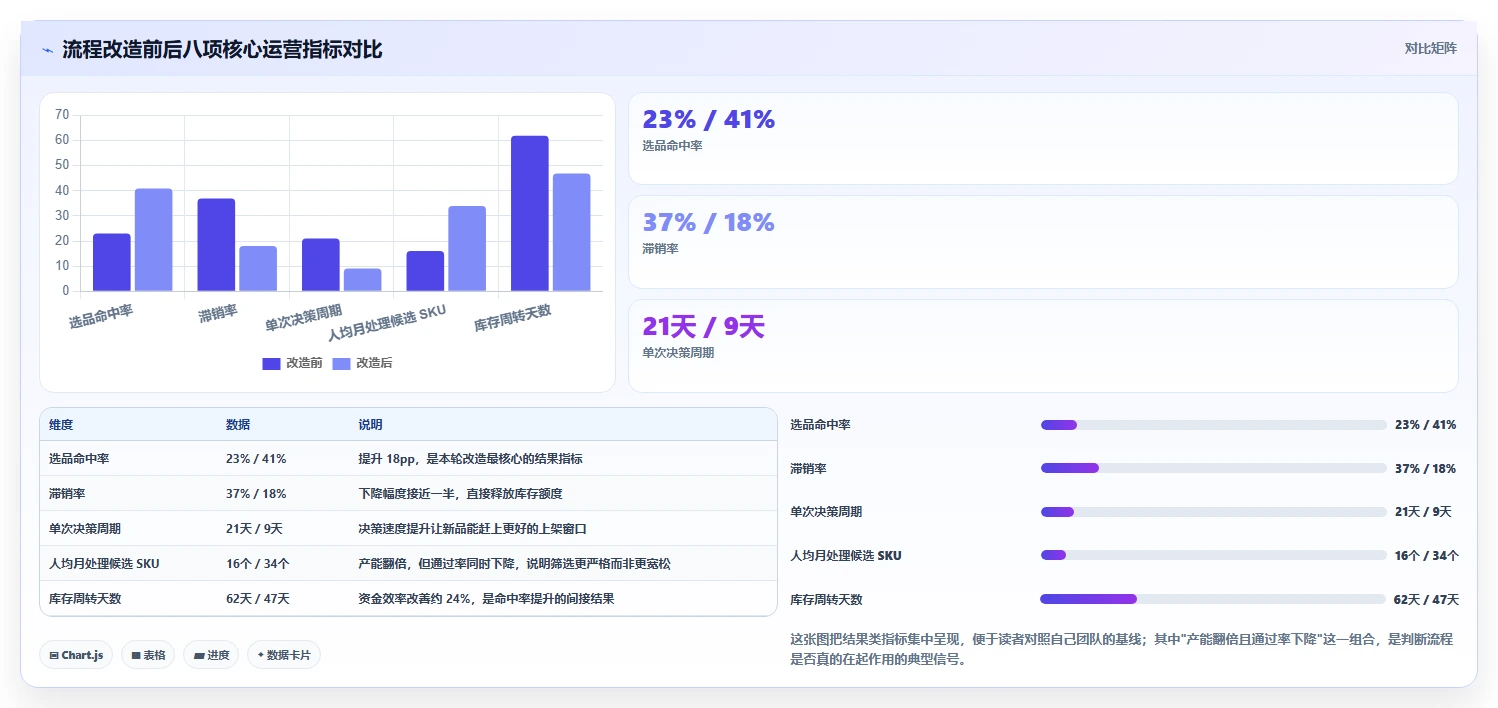
Task: Click the lightning icon beside the dashboard title
Action: (x=47, y=50)
